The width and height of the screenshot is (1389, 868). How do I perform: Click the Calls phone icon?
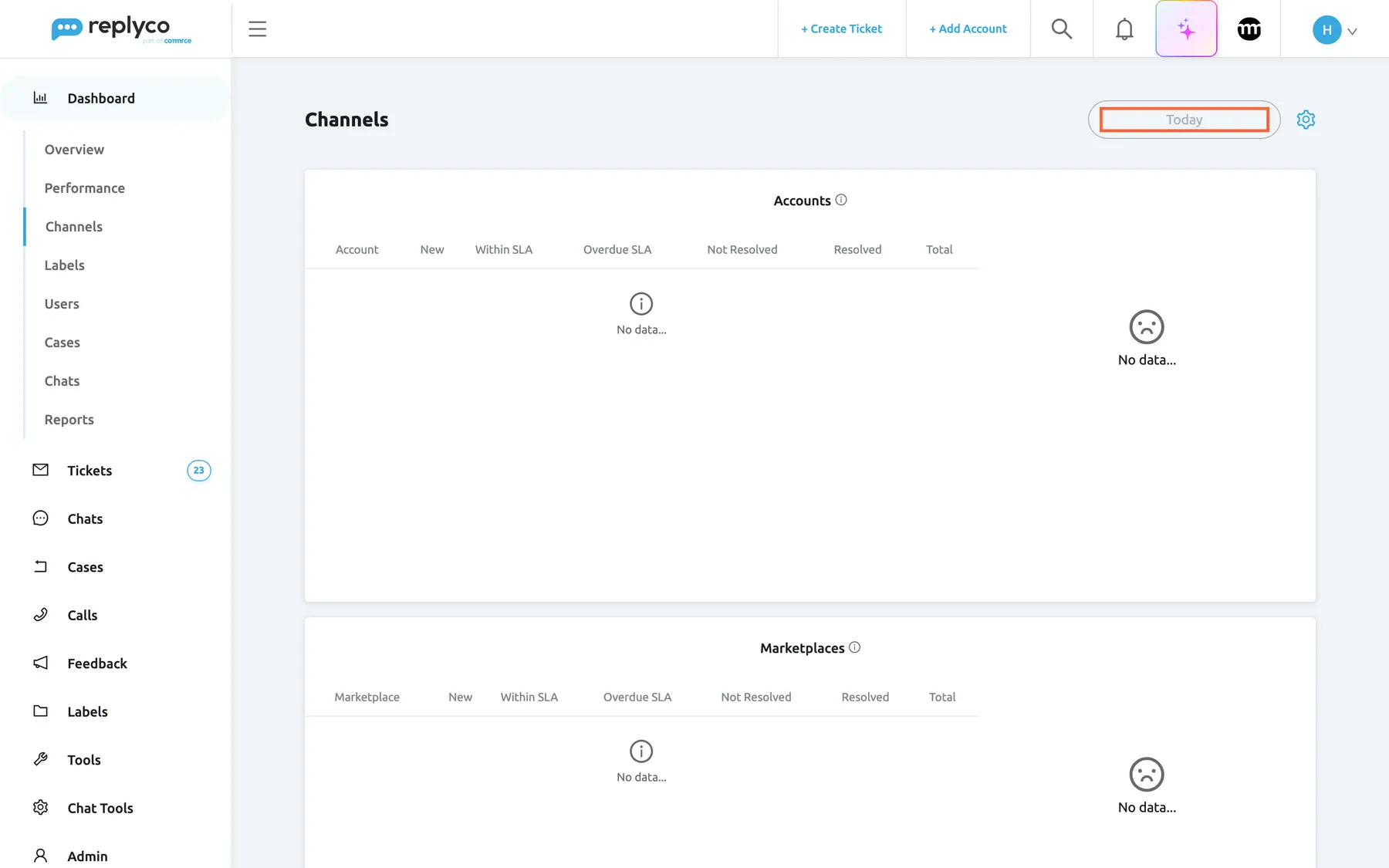tap(41, 615)
